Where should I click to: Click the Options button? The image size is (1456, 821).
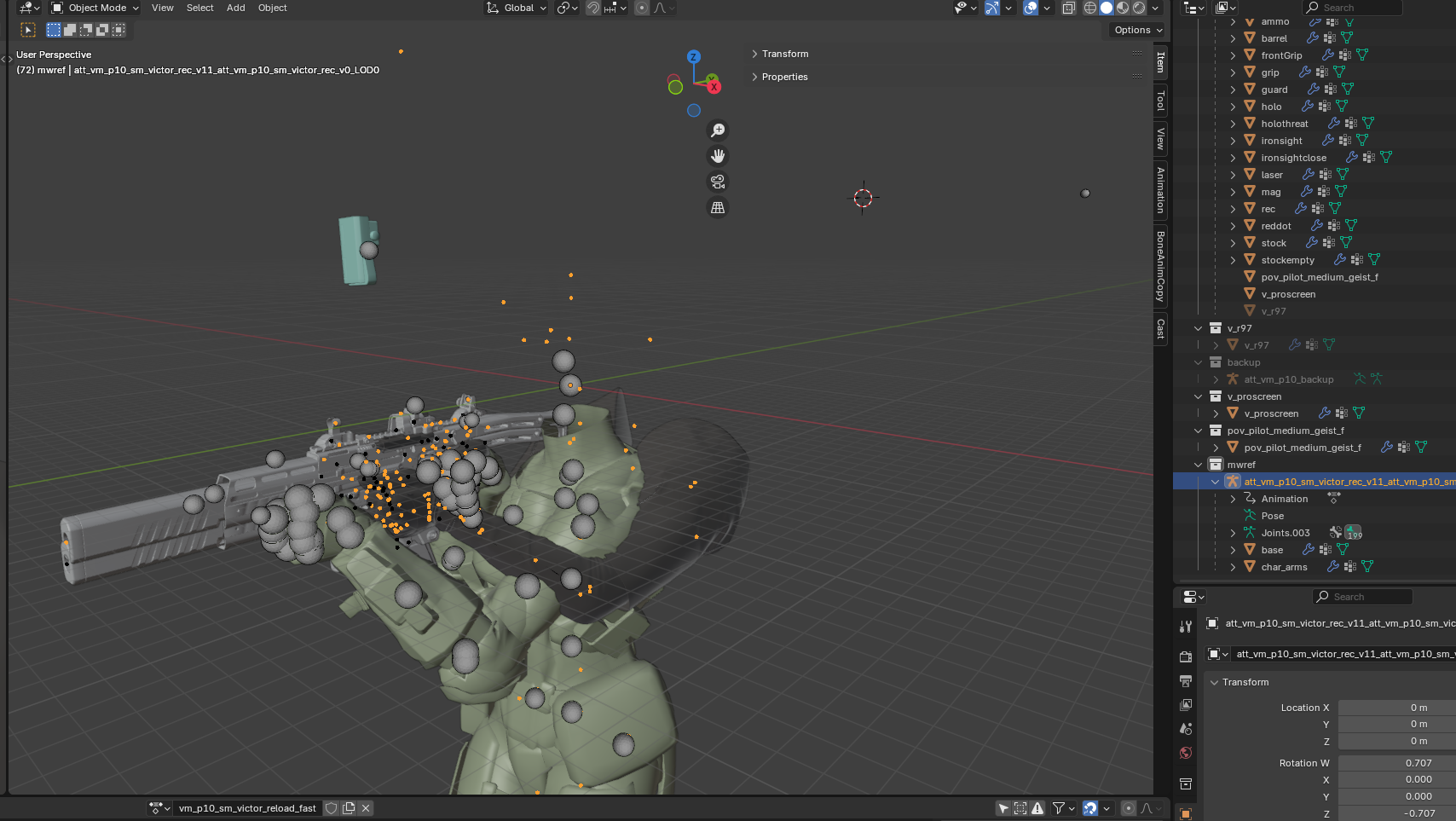pos(1138,30)
